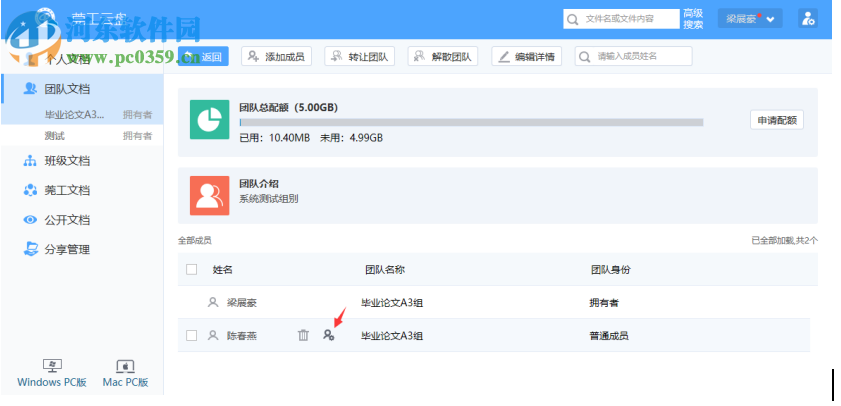Click the 团队文档 people icon
The image size is (841, 406).
[30, 89]
